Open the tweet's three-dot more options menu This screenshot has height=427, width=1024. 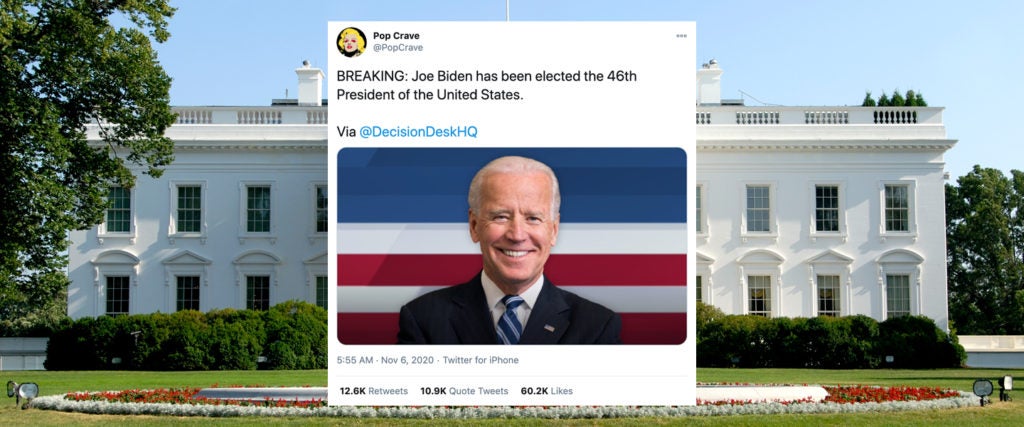tap(681, 36)
